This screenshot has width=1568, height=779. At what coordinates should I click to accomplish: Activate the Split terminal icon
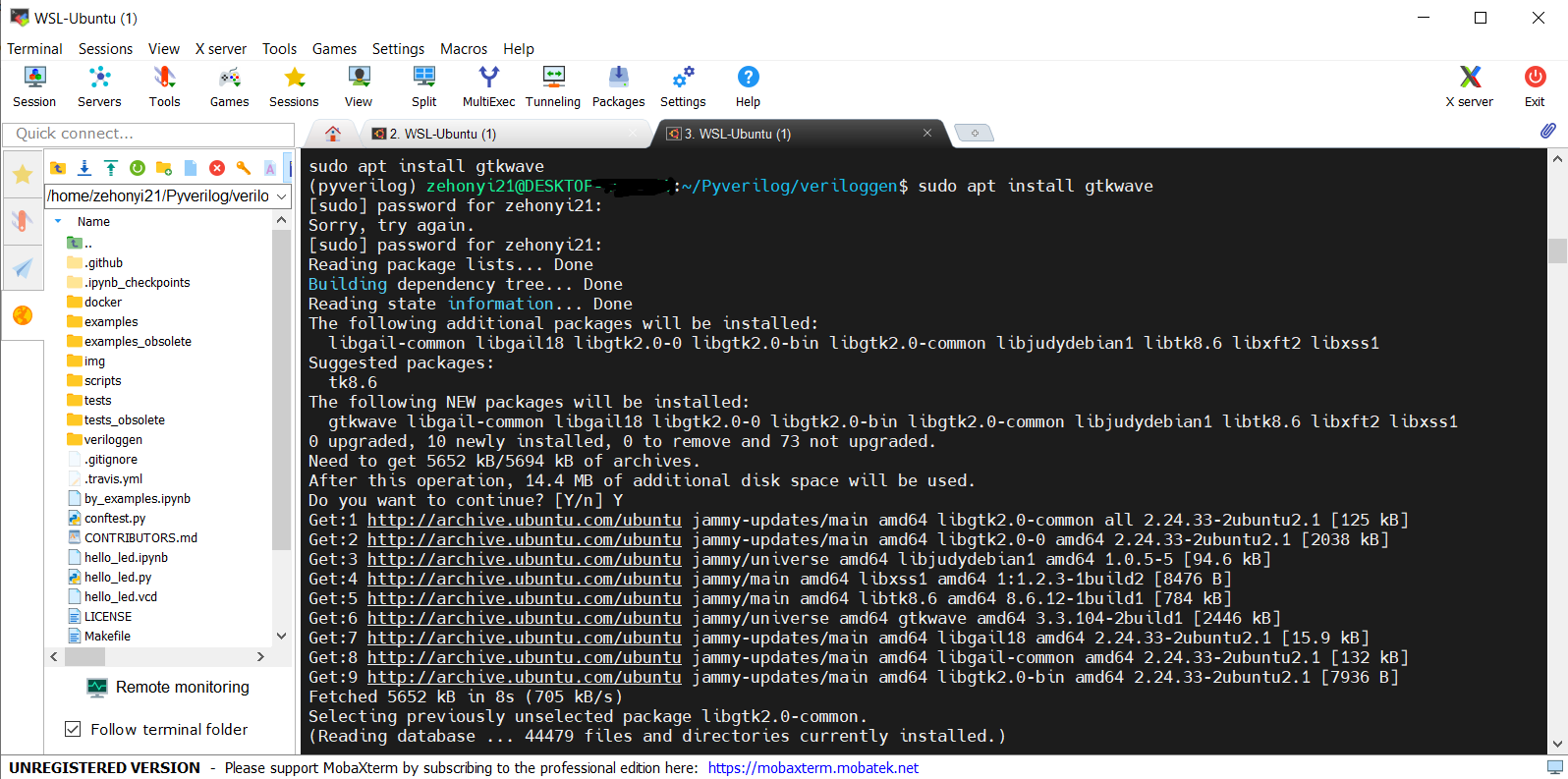click(x=424, y=85)
